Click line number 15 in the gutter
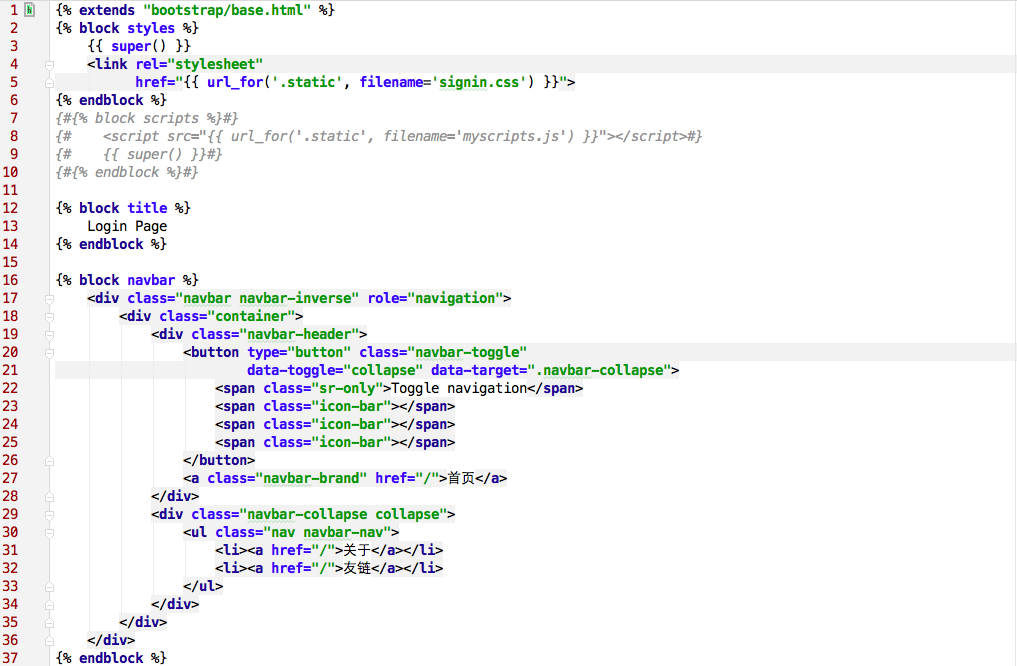 10,262
